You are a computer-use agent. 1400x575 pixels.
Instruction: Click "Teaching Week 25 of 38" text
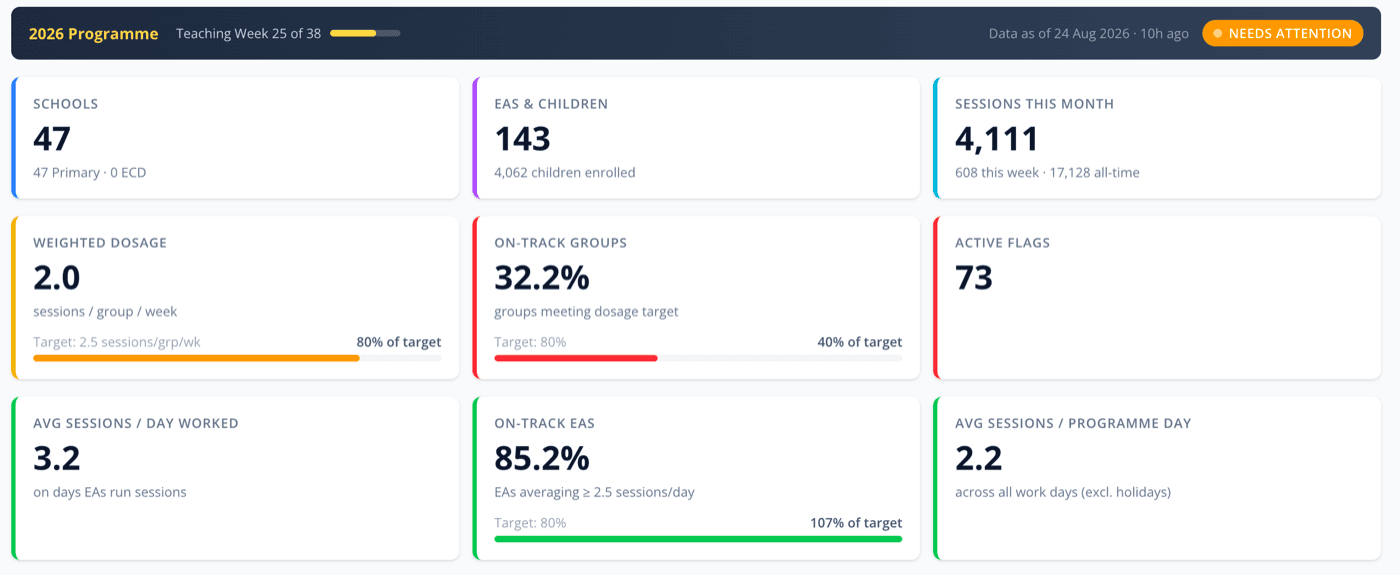248,33
